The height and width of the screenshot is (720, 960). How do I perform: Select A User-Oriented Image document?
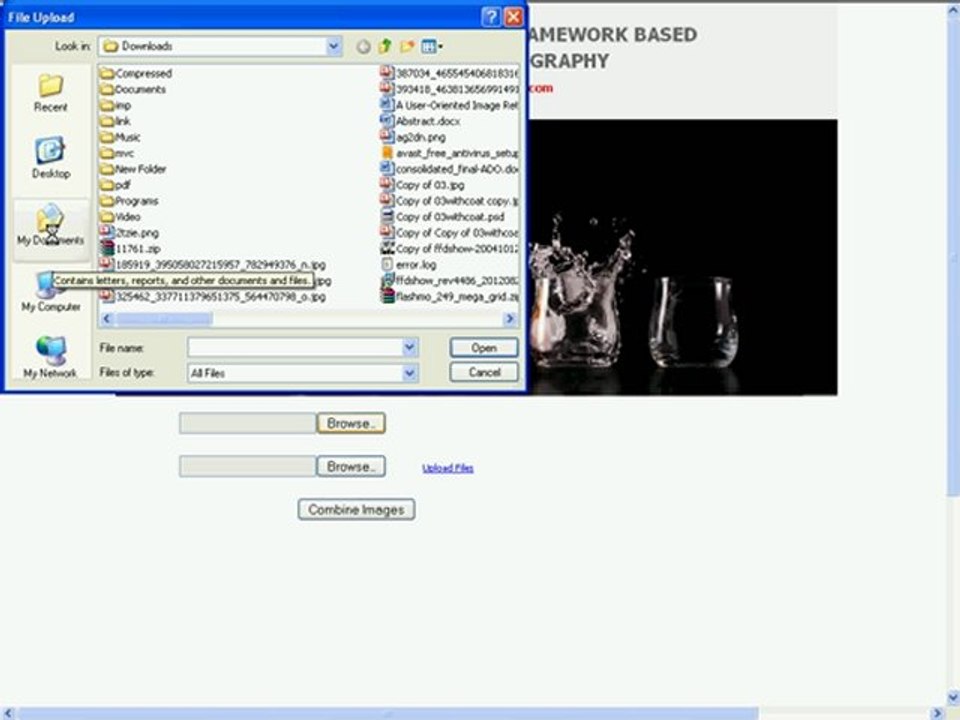click(x=449, y=105)
